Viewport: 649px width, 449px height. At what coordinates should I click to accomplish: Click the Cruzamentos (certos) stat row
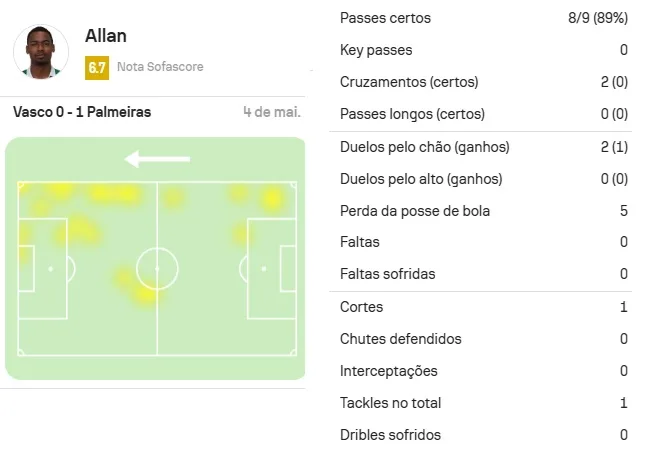coord(483,82)
